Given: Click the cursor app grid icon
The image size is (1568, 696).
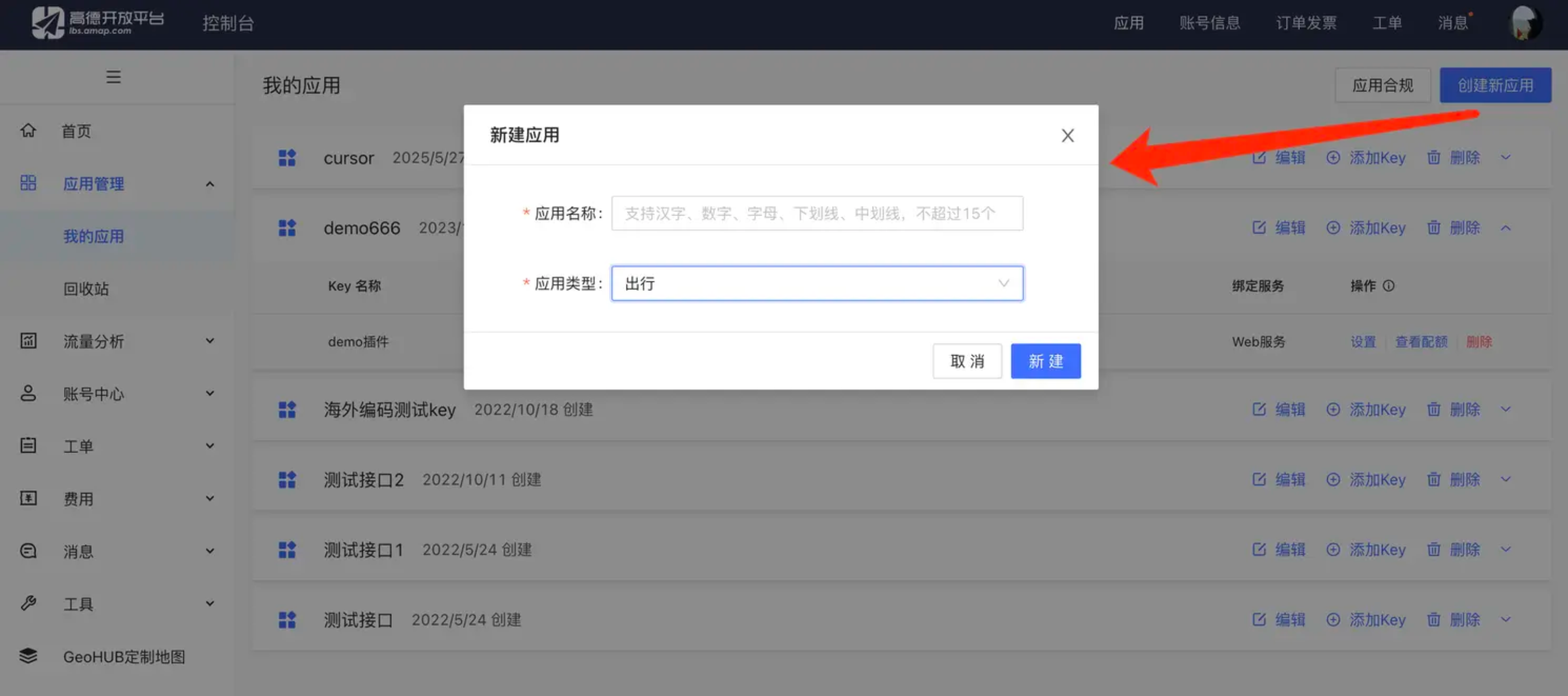Looking at the screenshot, I should click(287, 158).
